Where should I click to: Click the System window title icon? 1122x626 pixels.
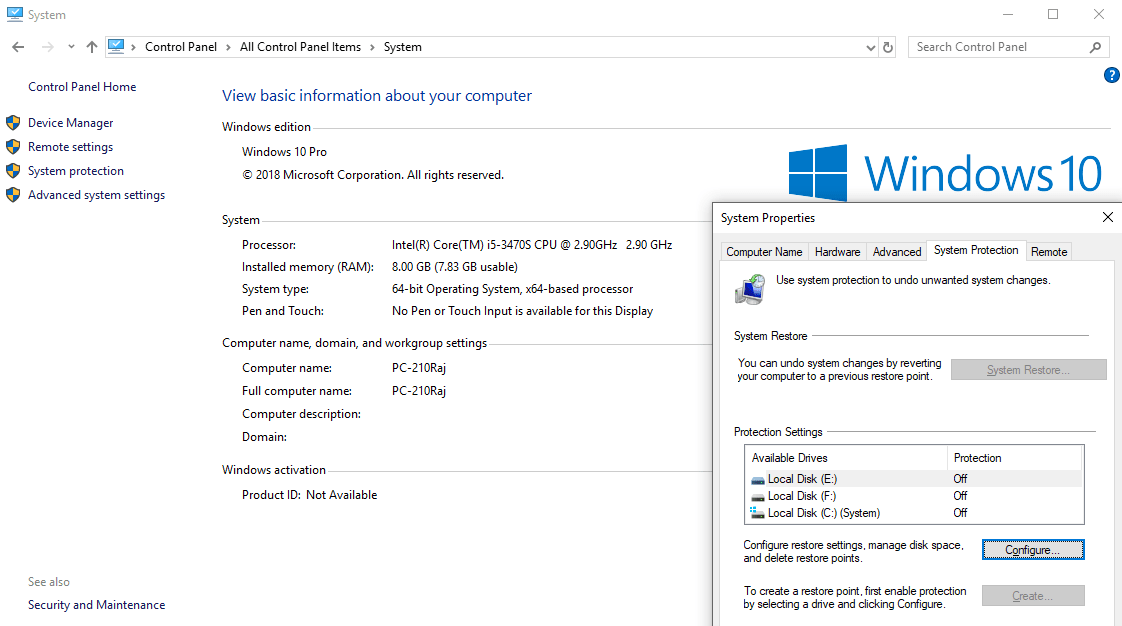14,14
